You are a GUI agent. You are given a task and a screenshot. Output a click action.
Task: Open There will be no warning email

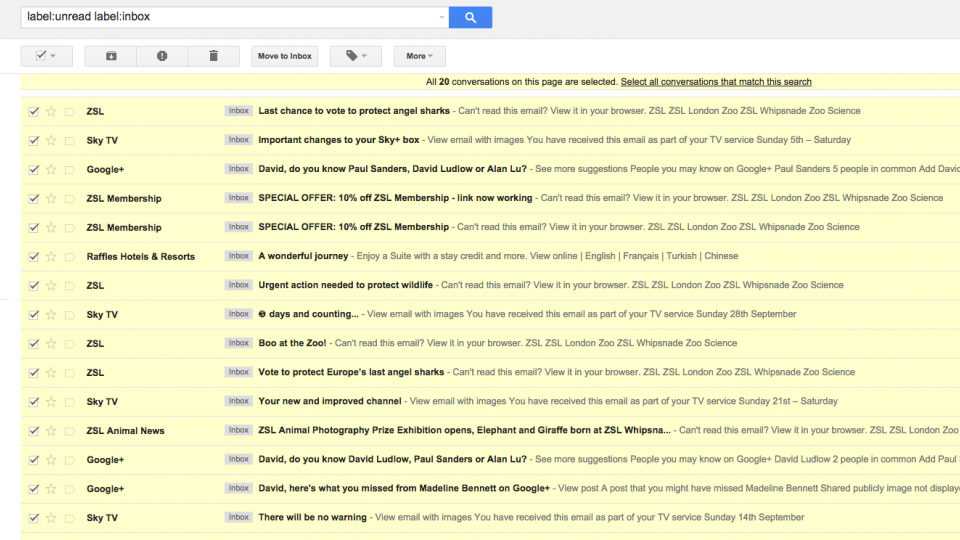(312, 517)
